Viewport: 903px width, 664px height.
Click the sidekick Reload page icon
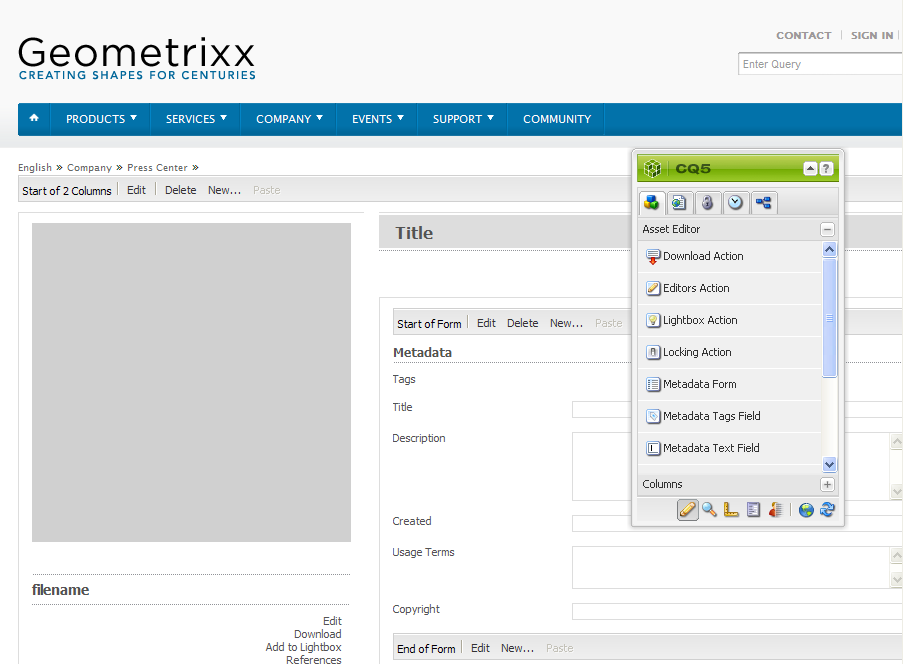click(x=828, y=510)
